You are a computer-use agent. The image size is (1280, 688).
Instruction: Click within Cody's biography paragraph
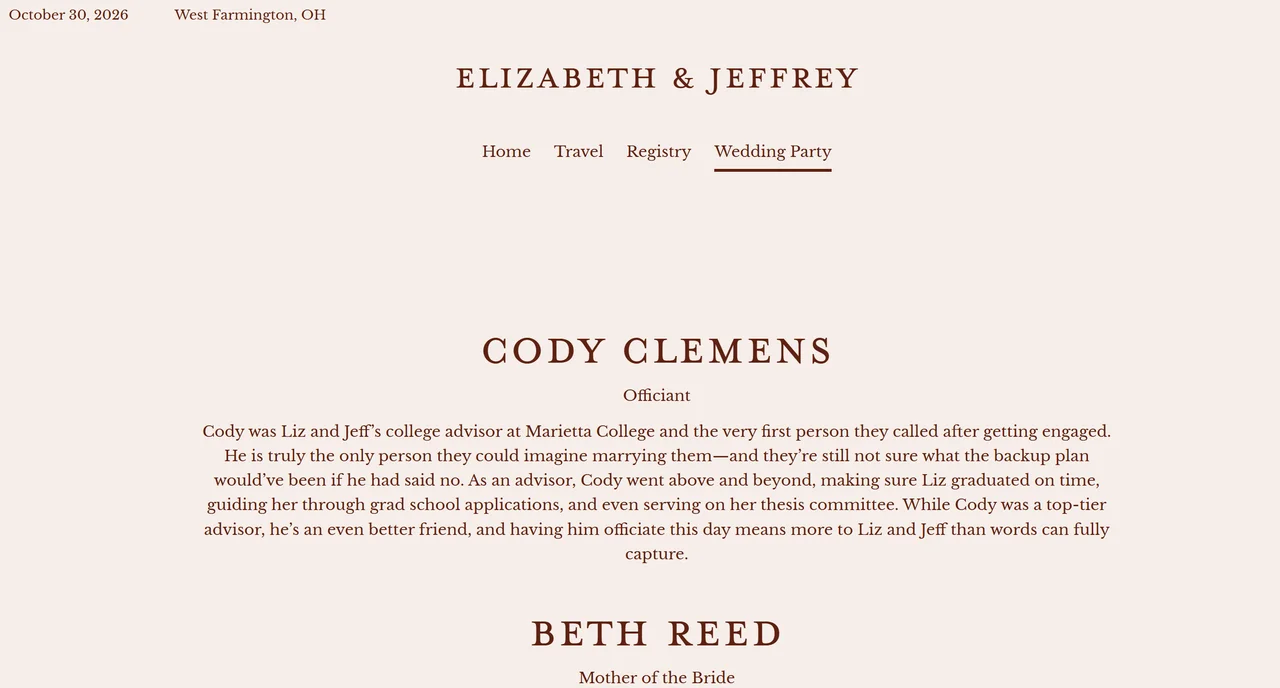tap(656, 480)
